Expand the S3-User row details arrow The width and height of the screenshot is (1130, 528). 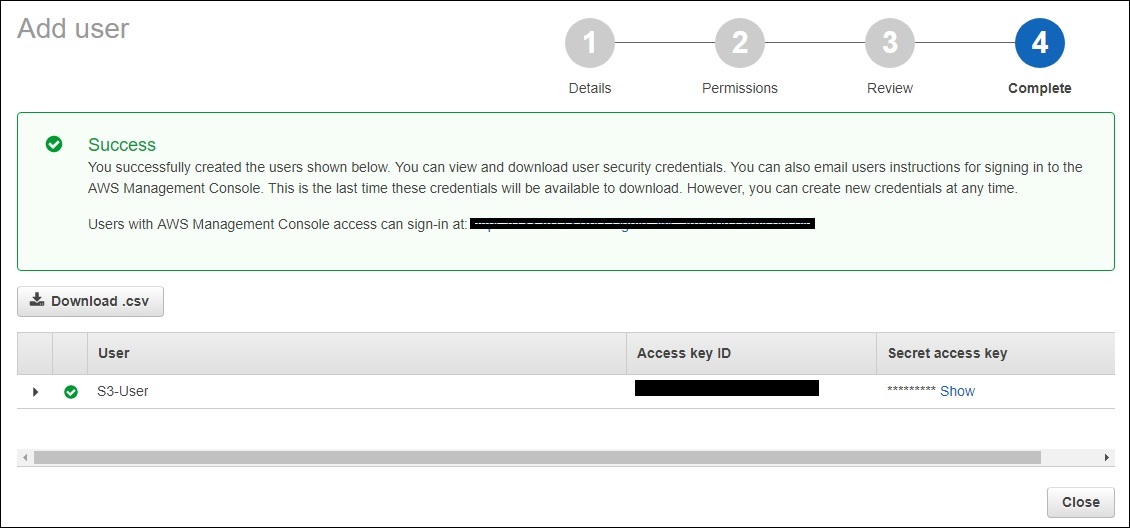coord(35,392)
